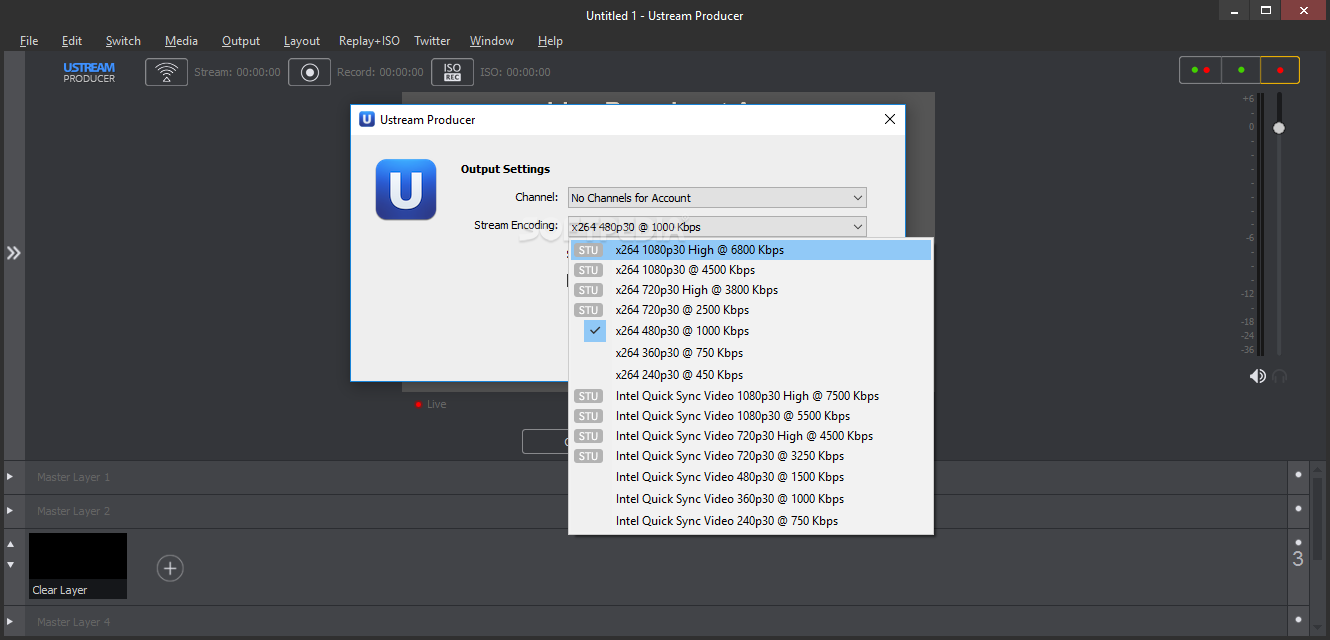Toggle Master Layer 2 visibility dot
This screenshot has width=1330, height=640.
1298,509
